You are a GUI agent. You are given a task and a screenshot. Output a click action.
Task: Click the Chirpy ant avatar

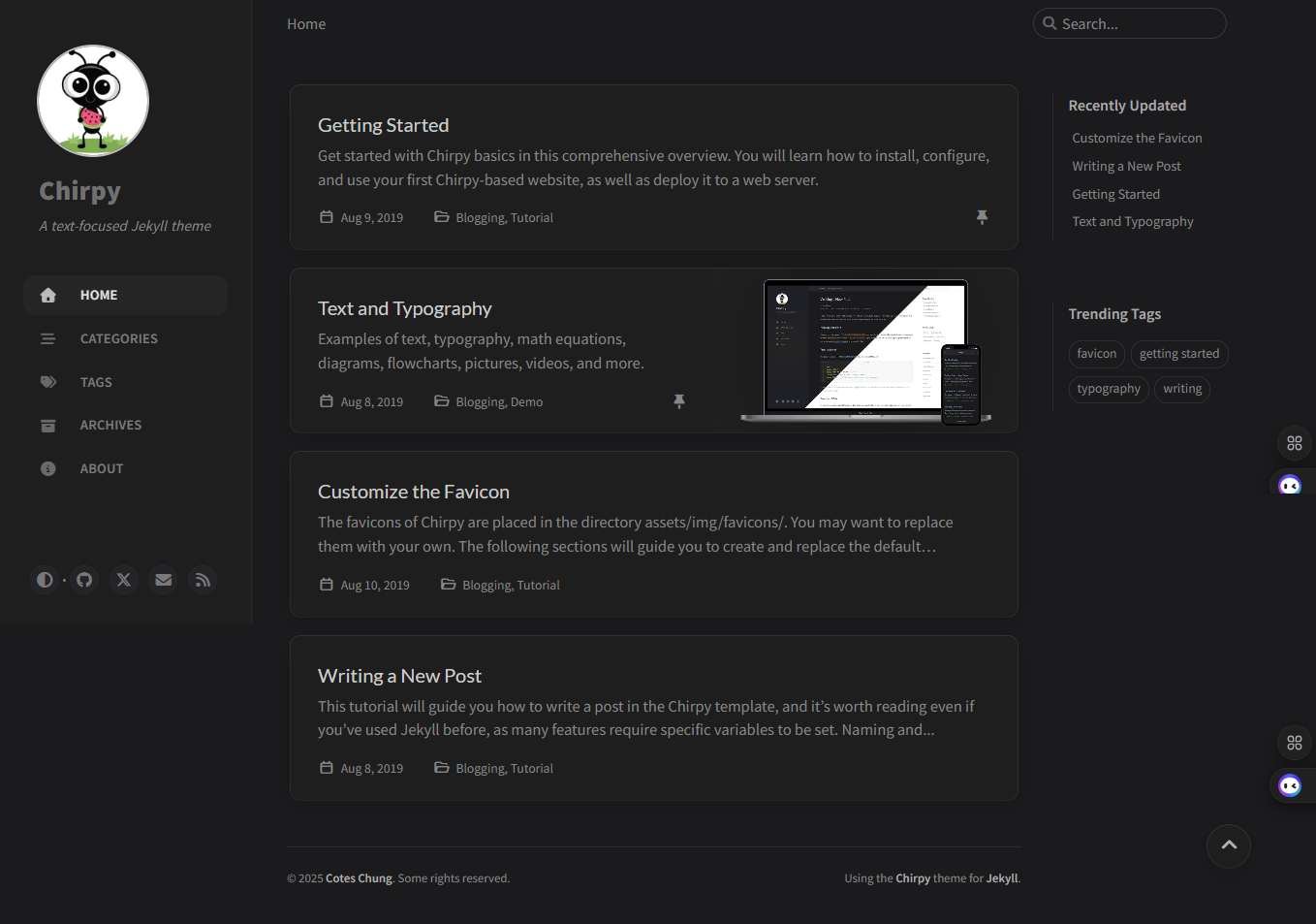(x=93, y=101)
